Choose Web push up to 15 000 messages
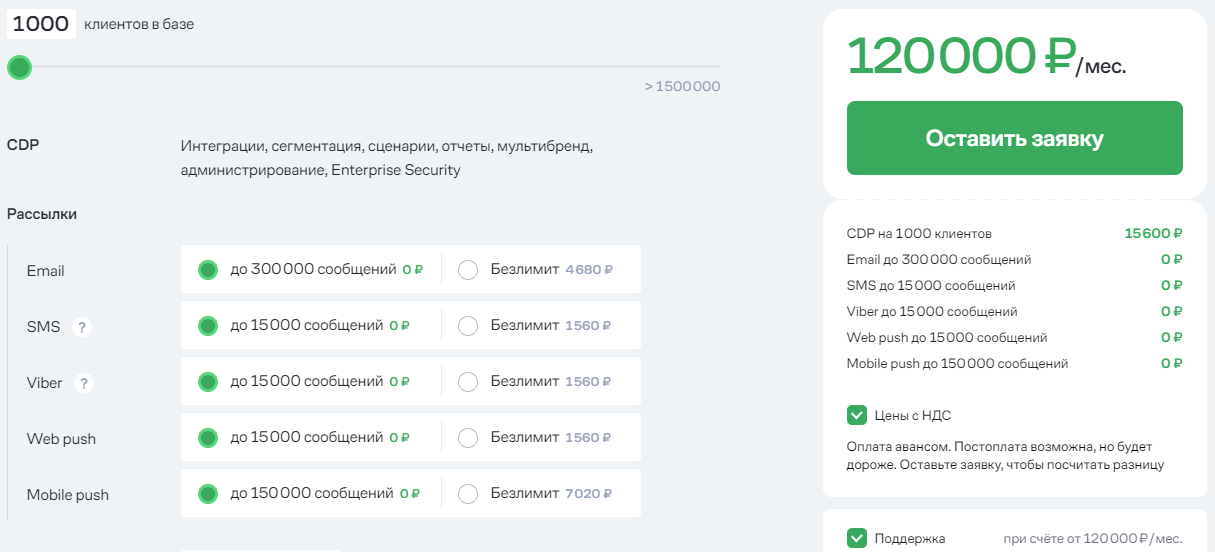 tap(208, 438)
